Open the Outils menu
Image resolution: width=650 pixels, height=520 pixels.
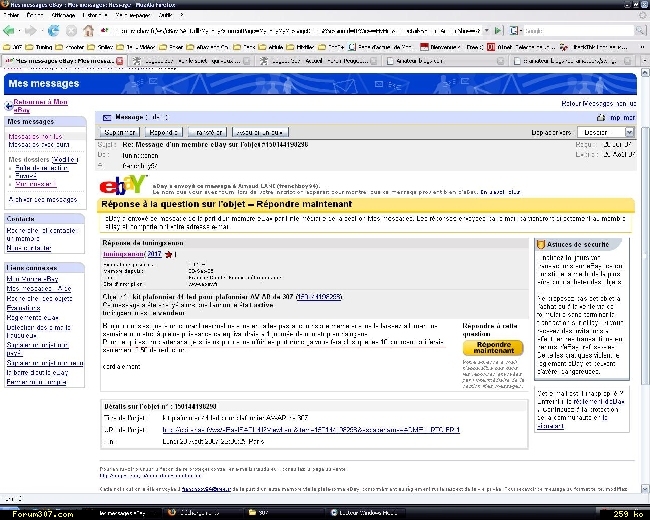tap(165, 15)
